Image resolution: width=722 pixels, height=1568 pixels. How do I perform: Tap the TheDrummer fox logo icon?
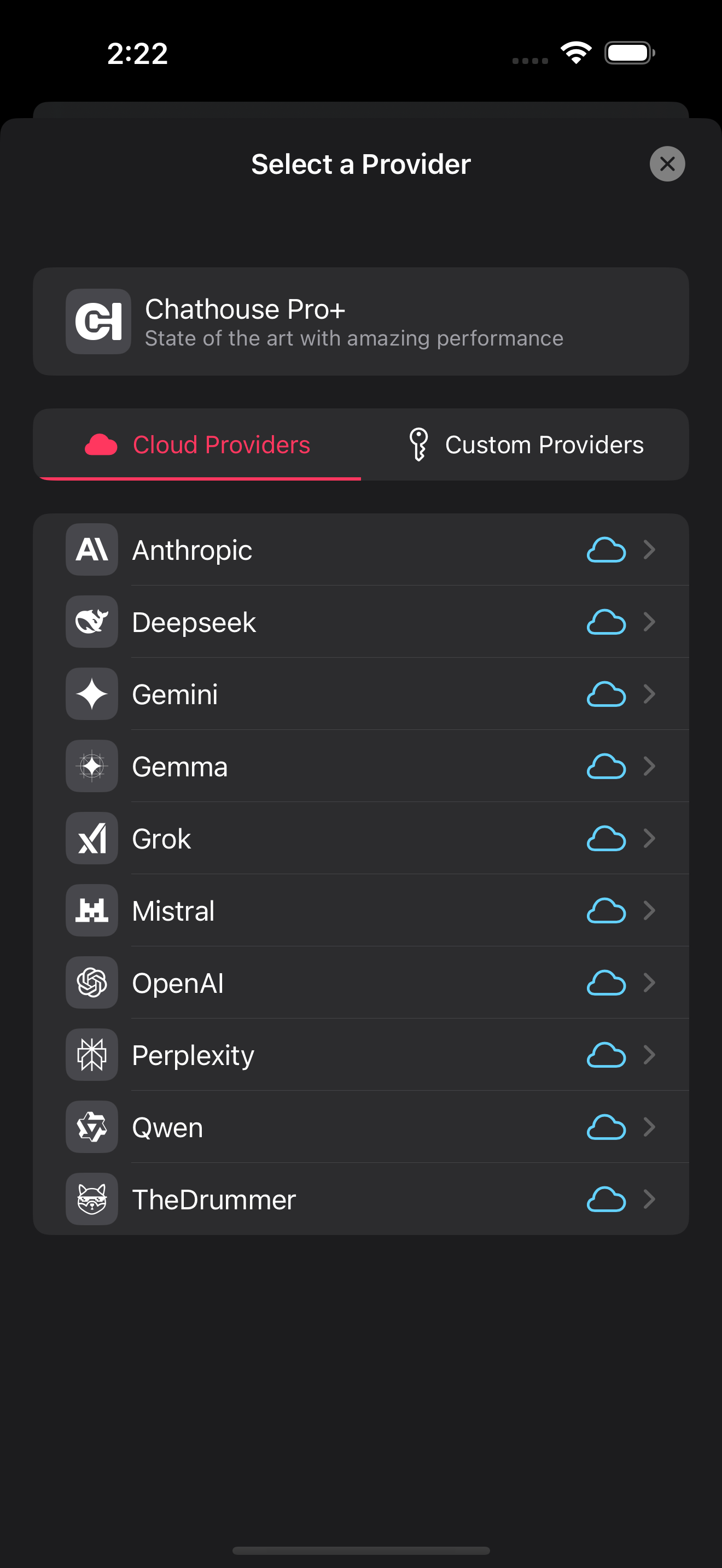(92, 1198)
